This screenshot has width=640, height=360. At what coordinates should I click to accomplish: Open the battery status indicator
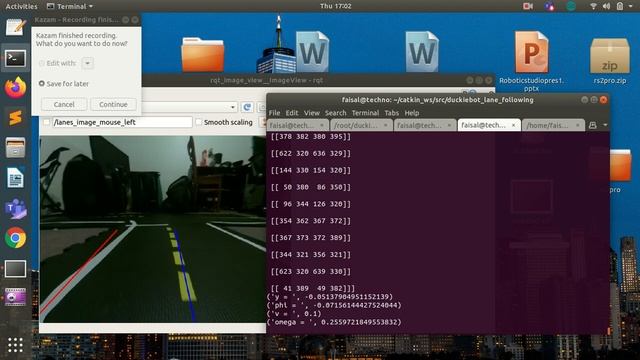coord(620,6)
